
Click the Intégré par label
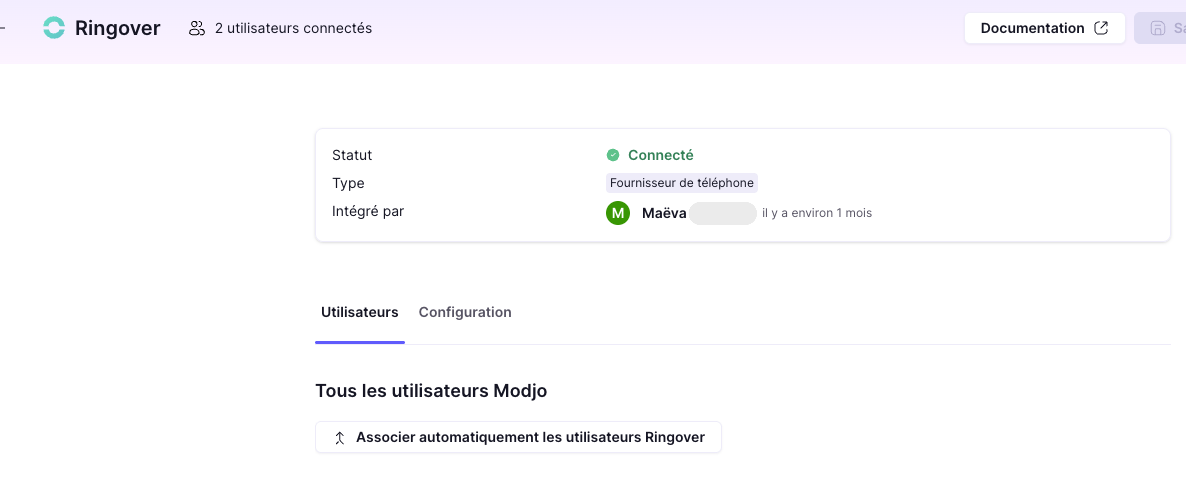pyautogui.click(x=368, y=211)
